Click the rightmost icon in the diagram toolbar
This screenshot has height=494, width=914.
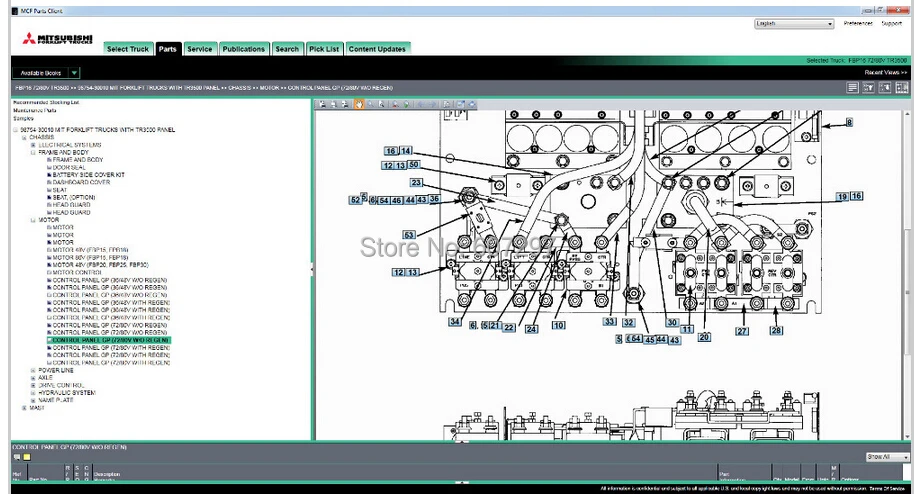point(472,104)
